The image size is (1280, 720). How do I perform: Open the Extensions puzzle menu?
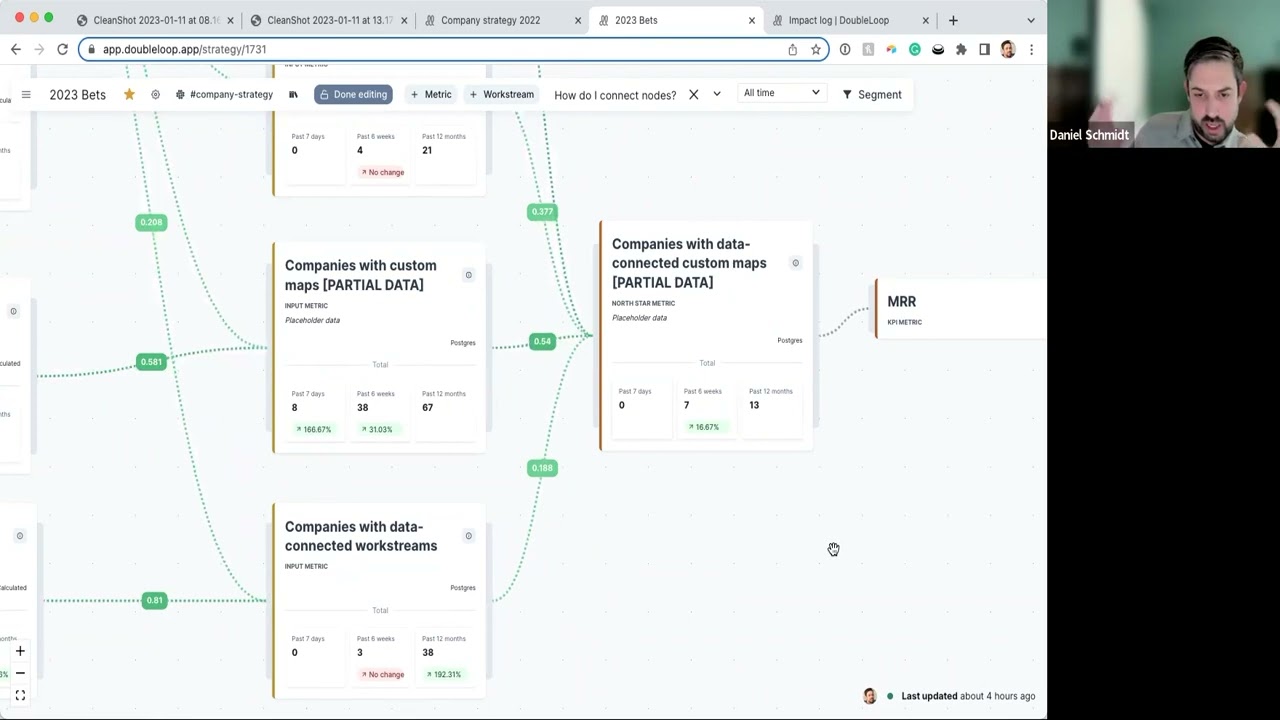(x=961, y=49)
